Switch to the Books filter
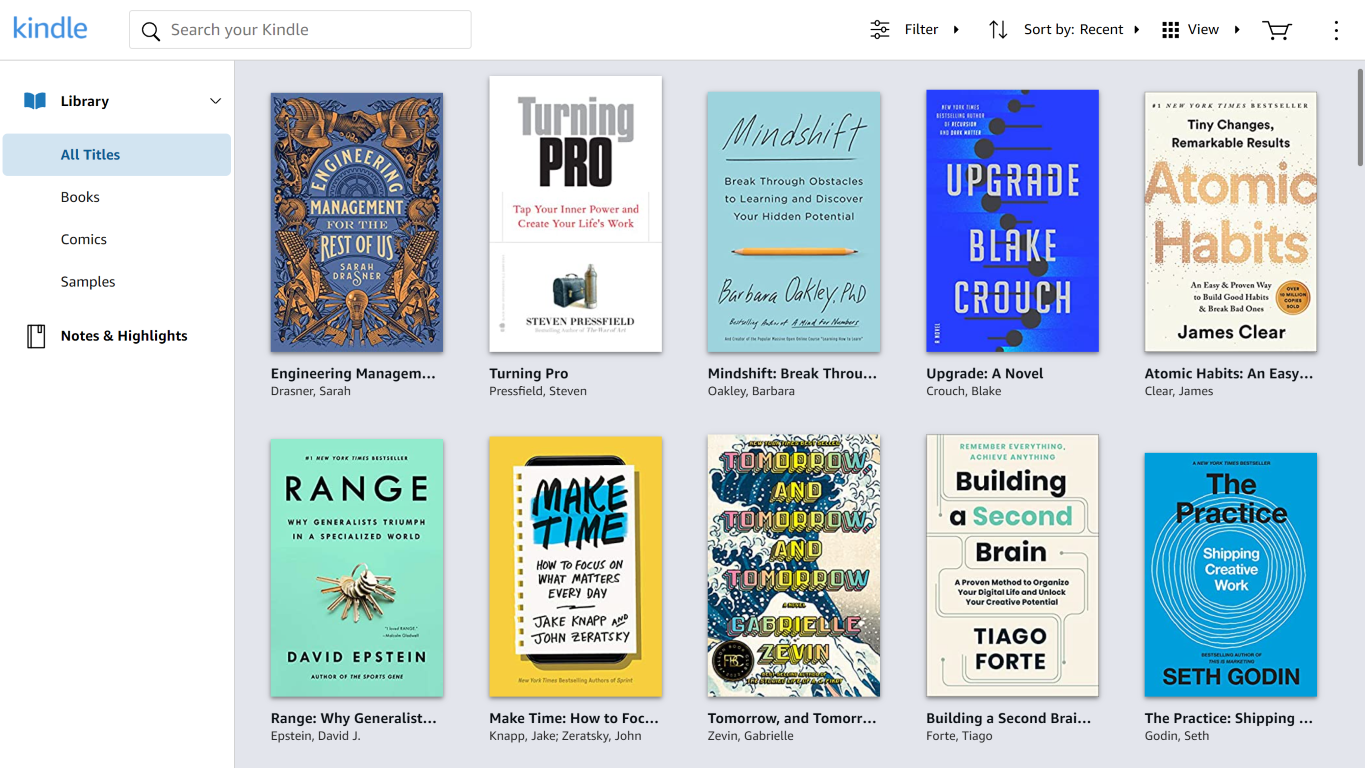 [80, 196]
